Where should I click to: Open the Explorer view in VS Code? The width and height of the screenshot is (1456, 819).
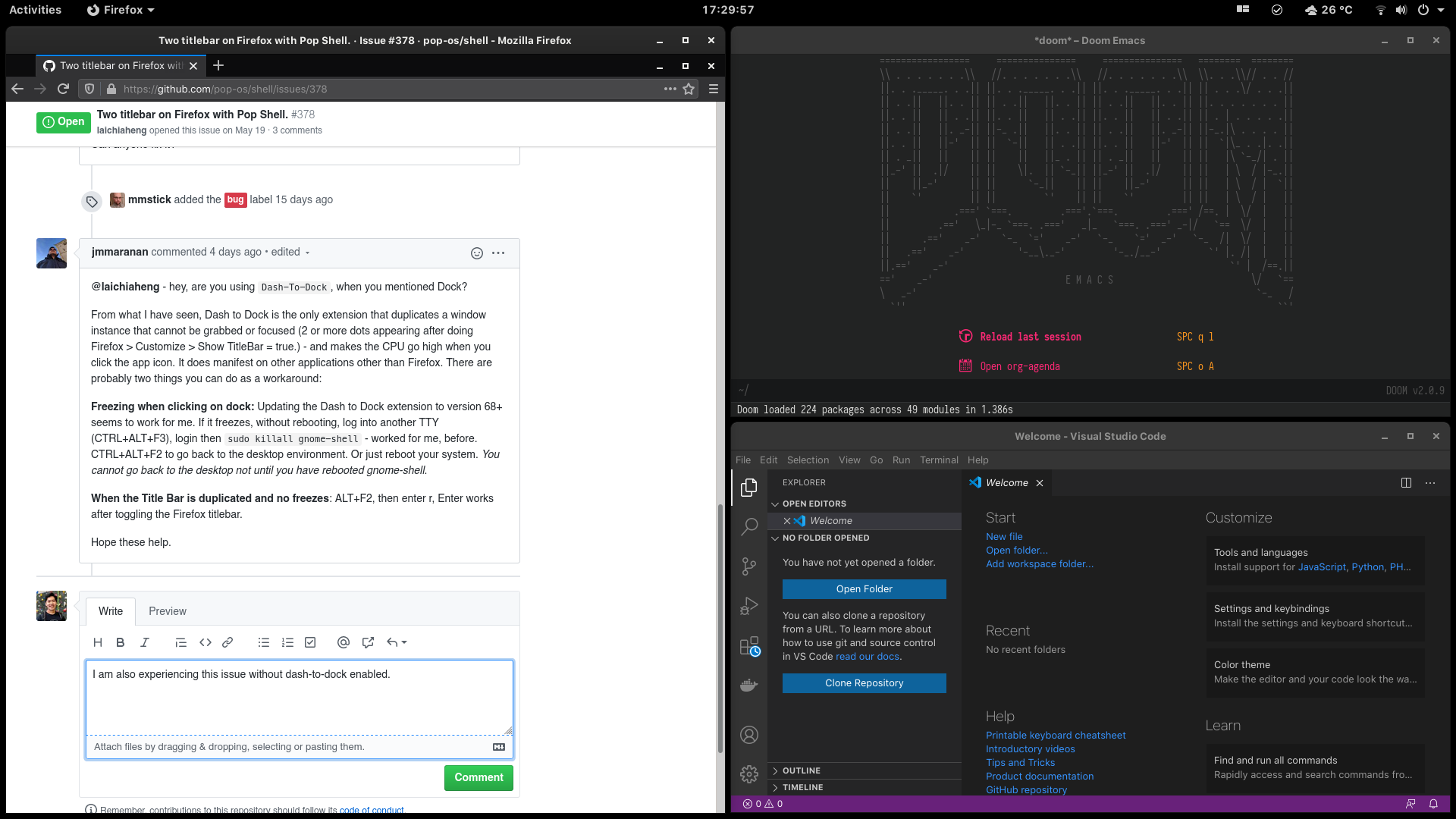749,487
